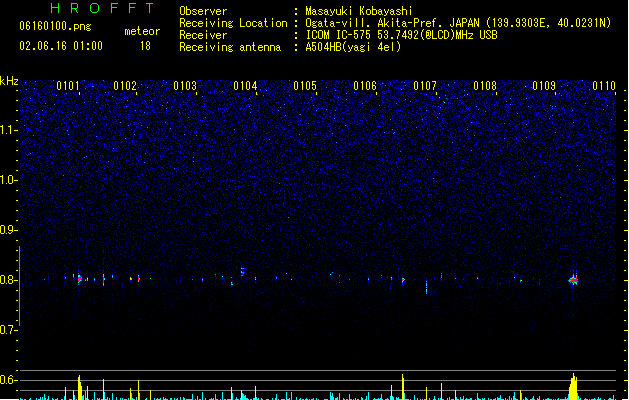Click the 0110 time marker
The image size is (629, 400).
(604, 86)
